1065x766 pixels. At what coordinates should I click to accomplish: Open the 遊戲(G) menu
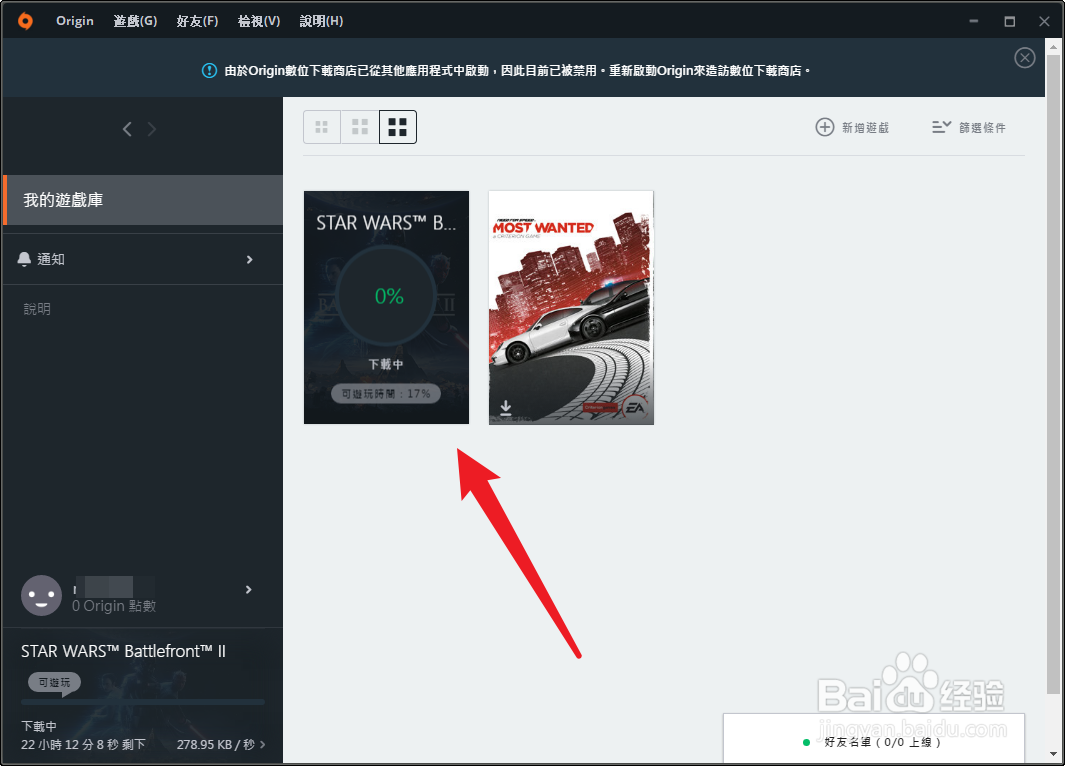[135, 21]
